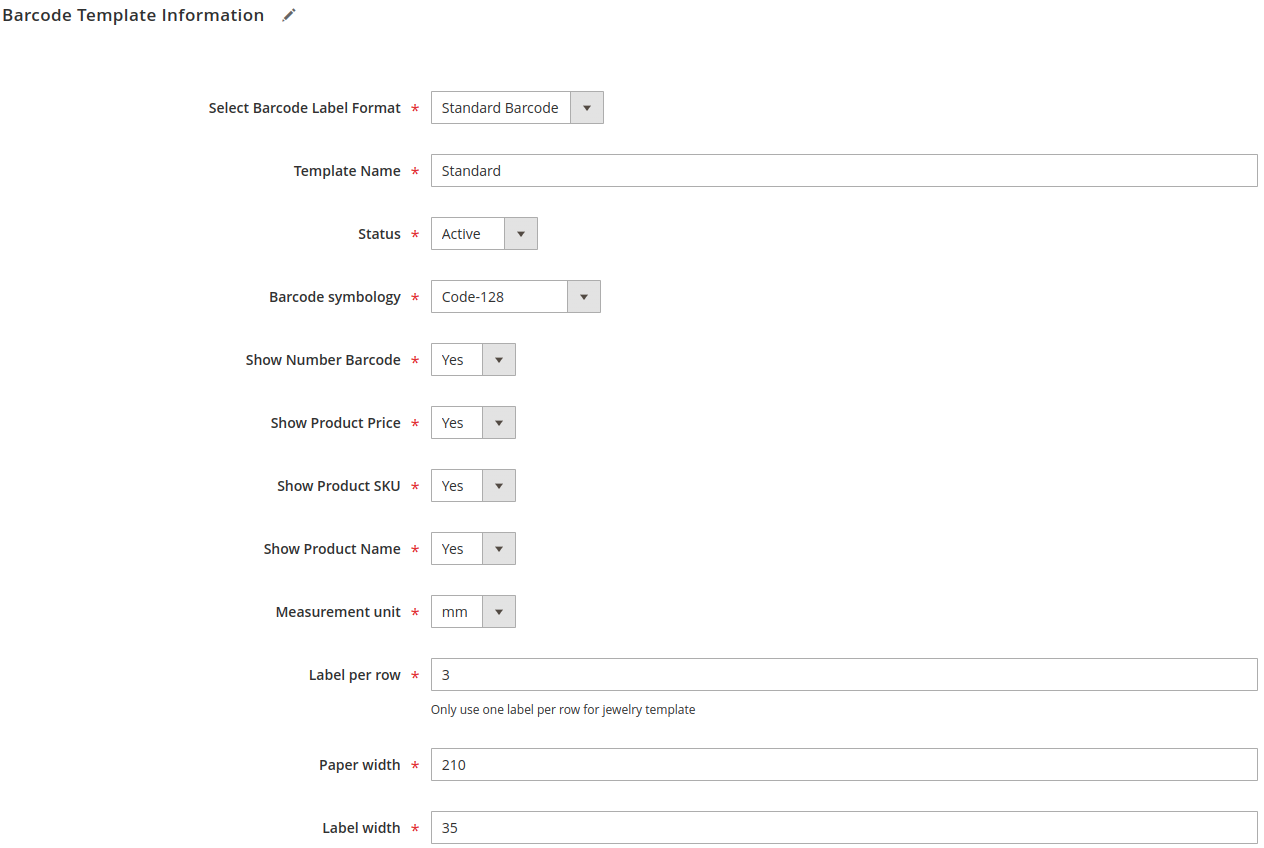1264x848 pixels.
Task: Click the Barcode Template Information heading
Action: click(133, 15)
